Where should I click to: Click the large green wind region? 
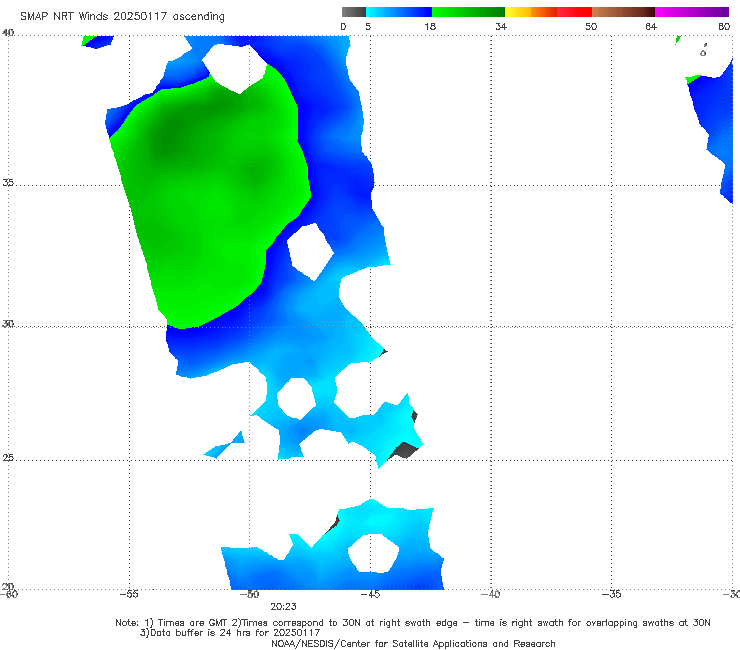pos(208,198)
